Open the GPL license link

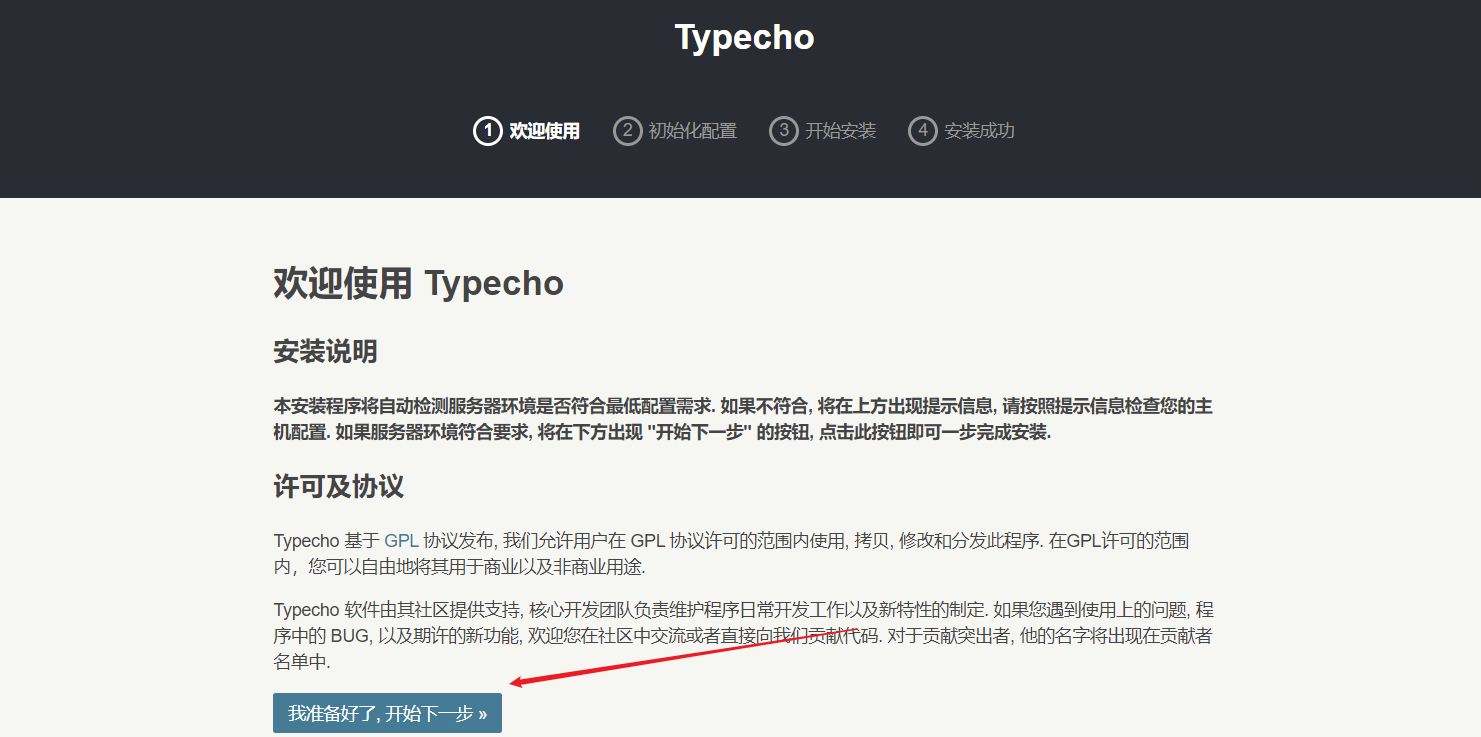(x=401, y=541)
